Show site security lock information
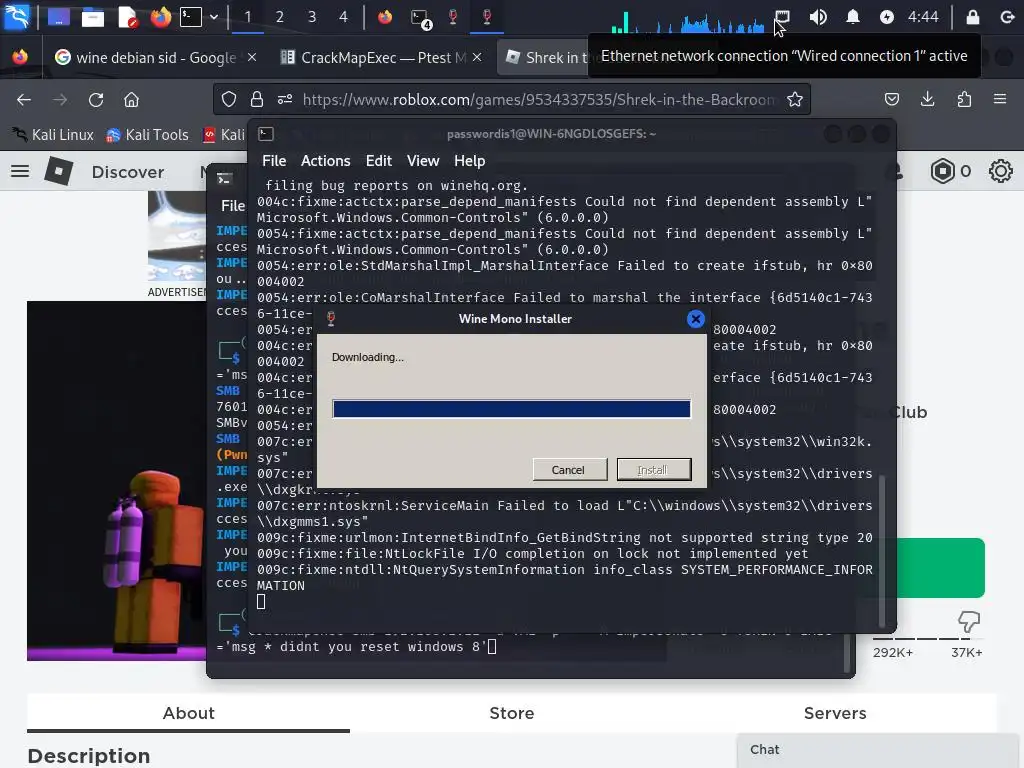This screenshot has height=768, width=1024. point(257,99)
